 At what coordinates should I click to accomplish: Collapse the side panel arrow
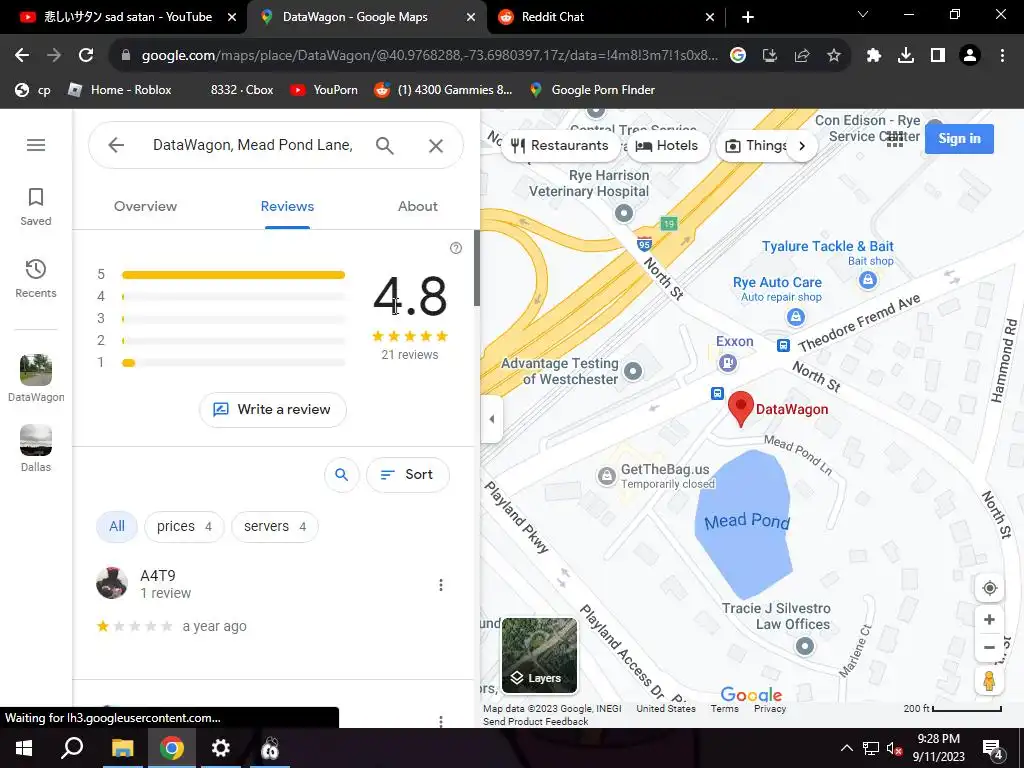[492, 419]
